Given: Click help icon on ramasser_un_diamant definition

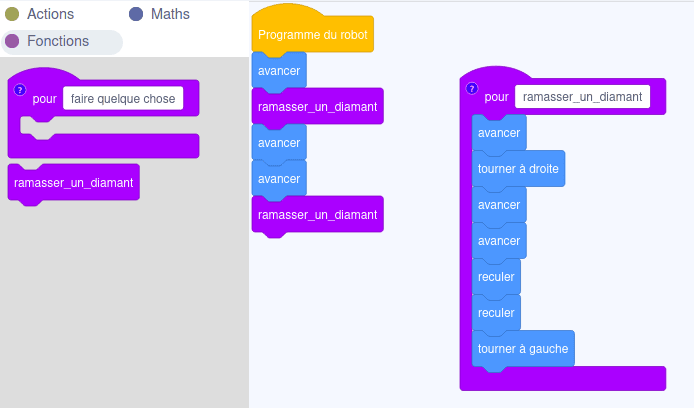Looking at the screenshot, I should click(x=472, y=89).
